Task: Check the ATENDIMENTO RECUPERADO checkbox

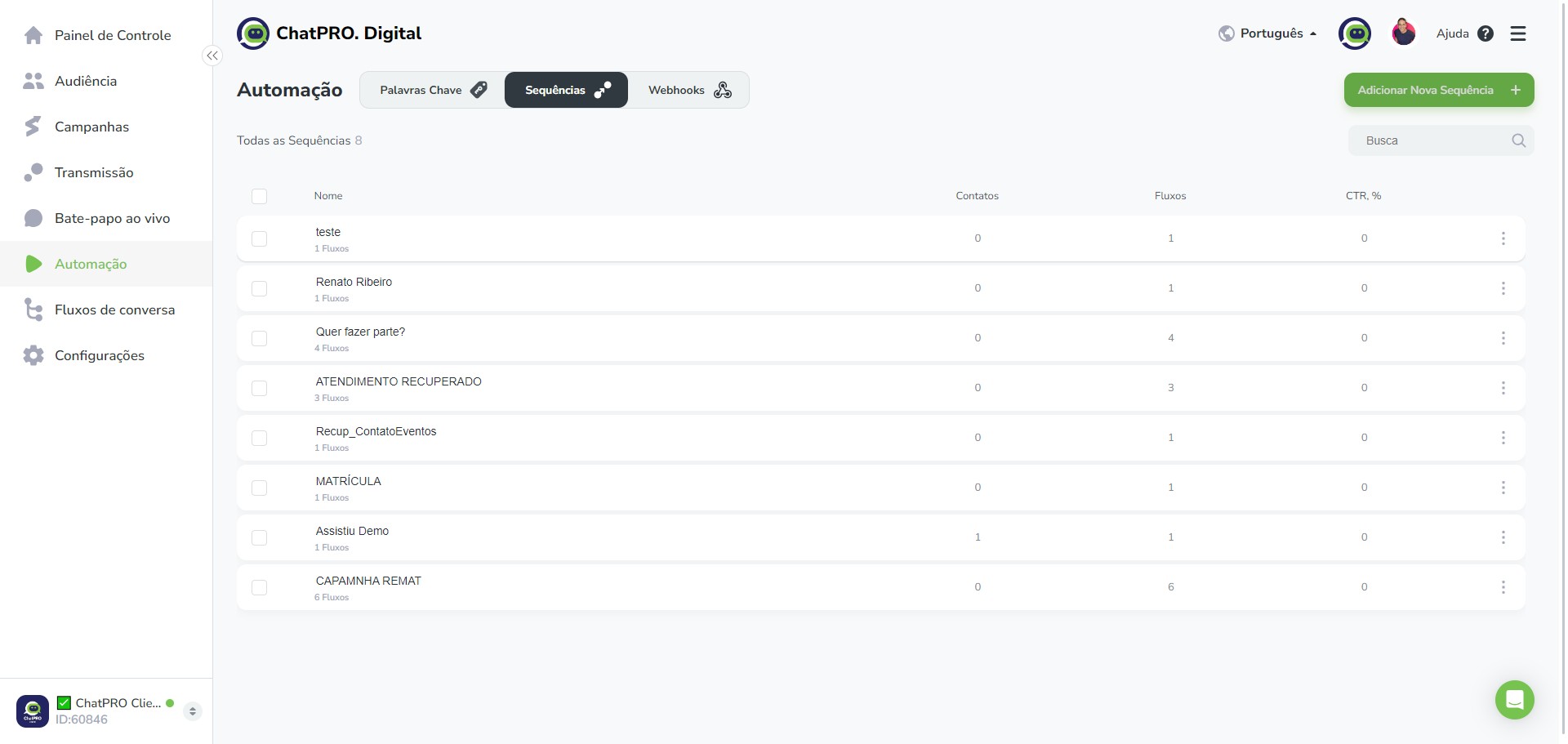Action: (x=260, y=388)
